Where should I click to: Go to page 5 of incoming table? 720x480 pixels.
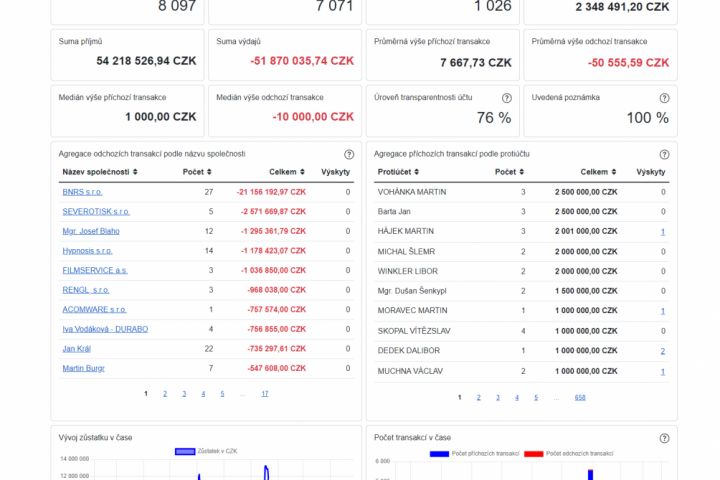(536, 398)
